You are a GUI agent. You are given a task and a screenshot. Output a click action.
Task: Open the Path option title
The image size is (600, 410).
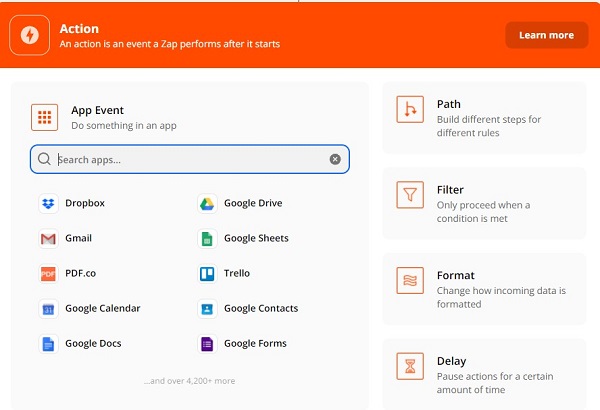[448, 104]
